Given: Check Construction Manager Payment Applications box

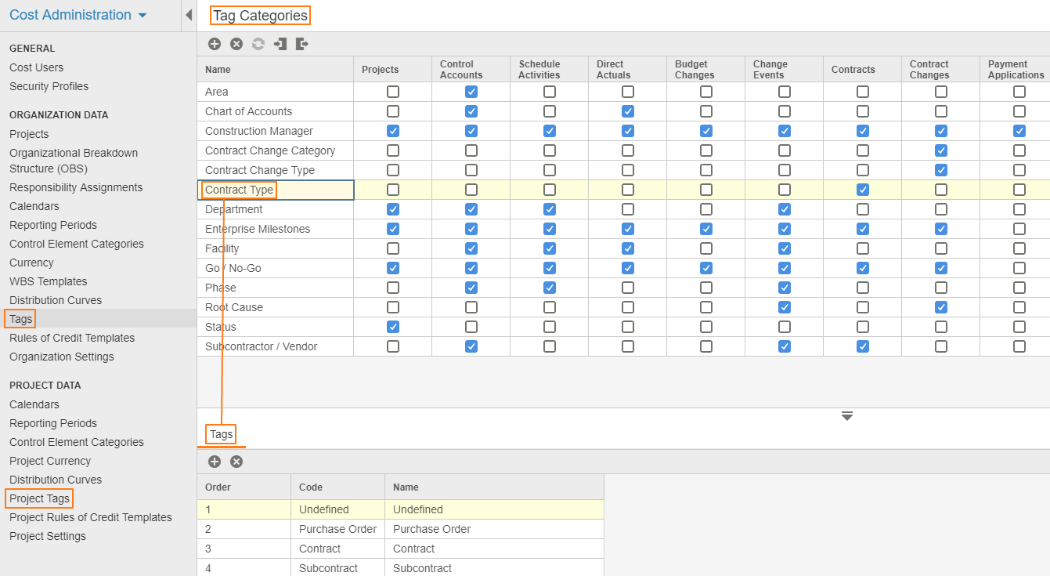Looking at the screenshot, I should 1019,131.
